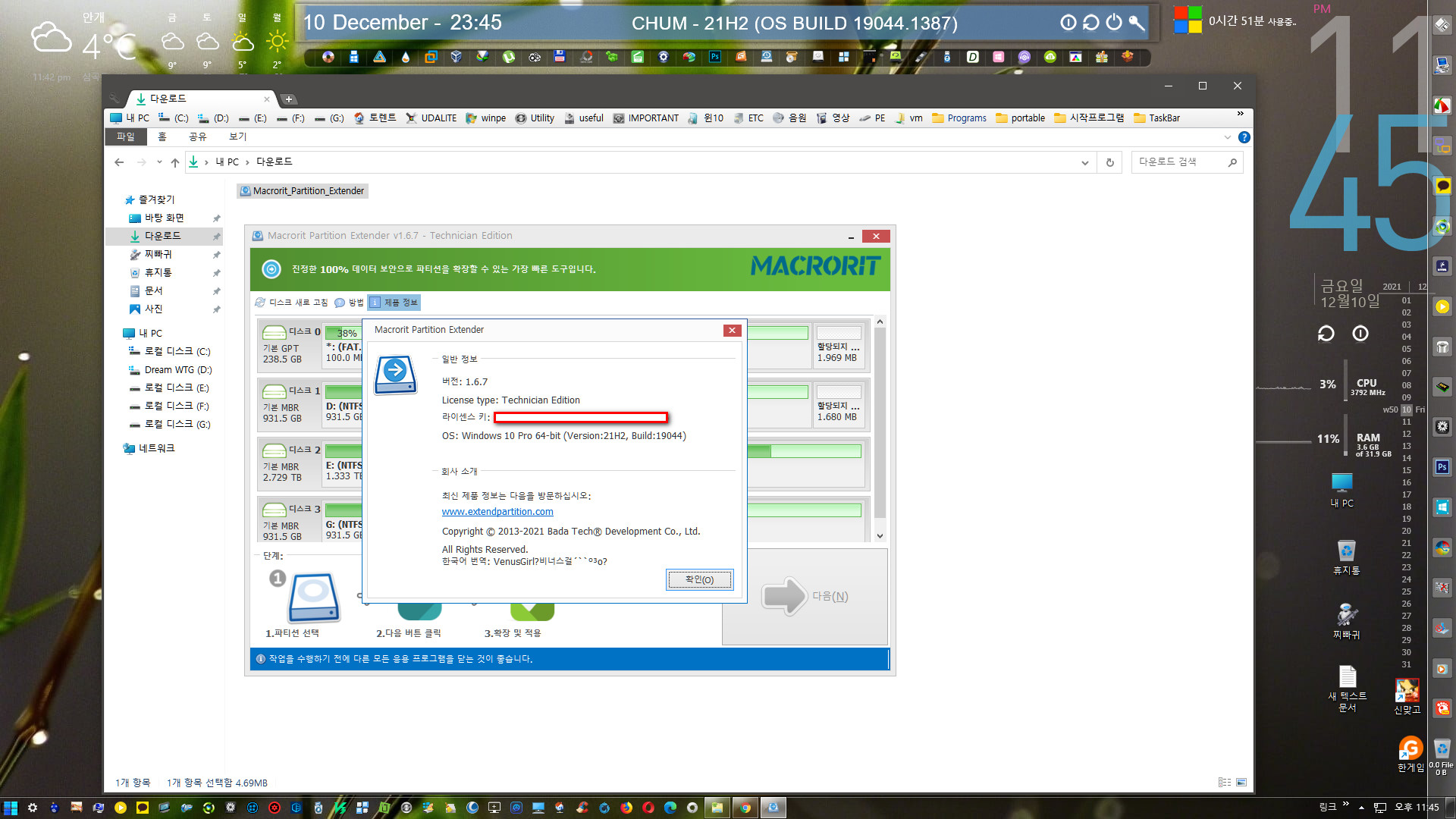This screenshot has width=1456, height=819.
Task: Open the Windows Start menu
Action: [11, 808]
